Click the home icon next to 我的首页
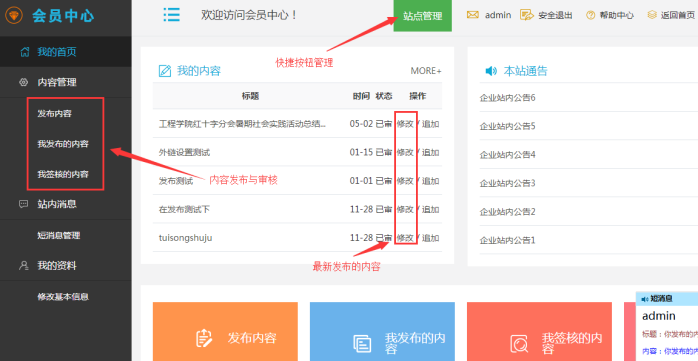Image resolution: width=698 pixels, height=361 pixels. coord(25,52)
